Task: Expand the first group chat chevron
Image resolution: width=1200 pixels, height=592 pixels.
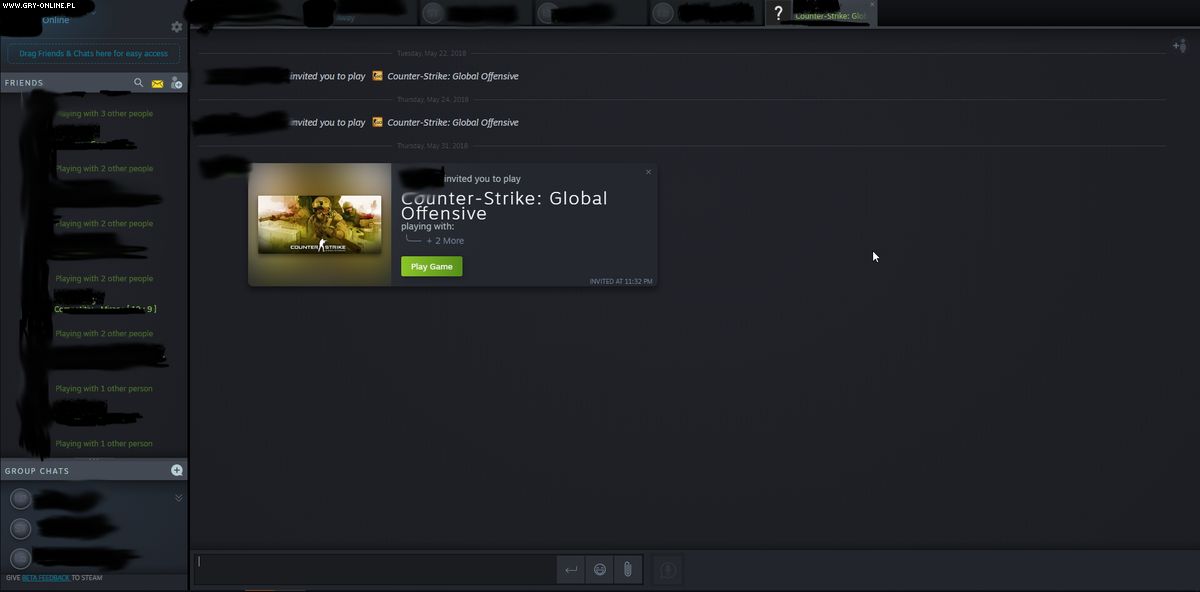Action: pos(179,498)
